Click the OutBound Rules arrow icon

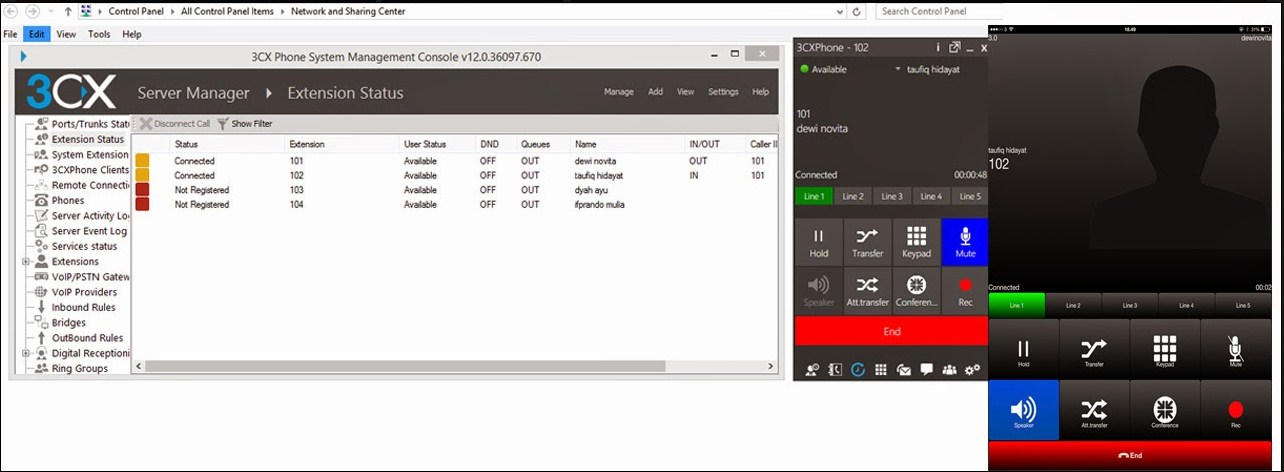click(41, 338)
